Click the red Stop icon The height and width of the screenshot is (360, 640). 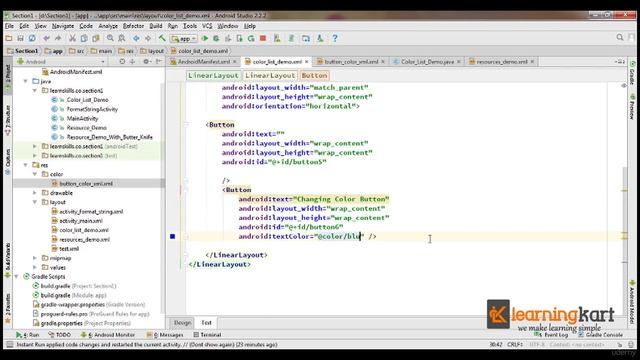263,38
